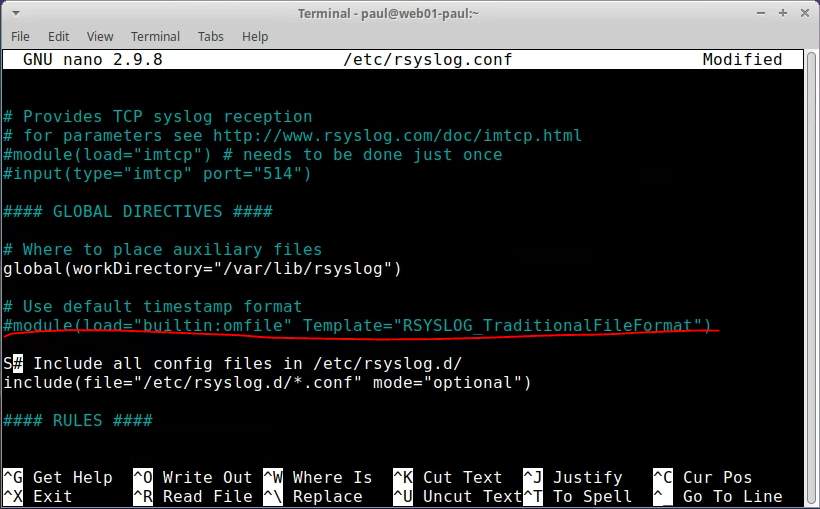Click the terminal's vertical scrollbar
The image size is (820, 509).
click(812, 270)
